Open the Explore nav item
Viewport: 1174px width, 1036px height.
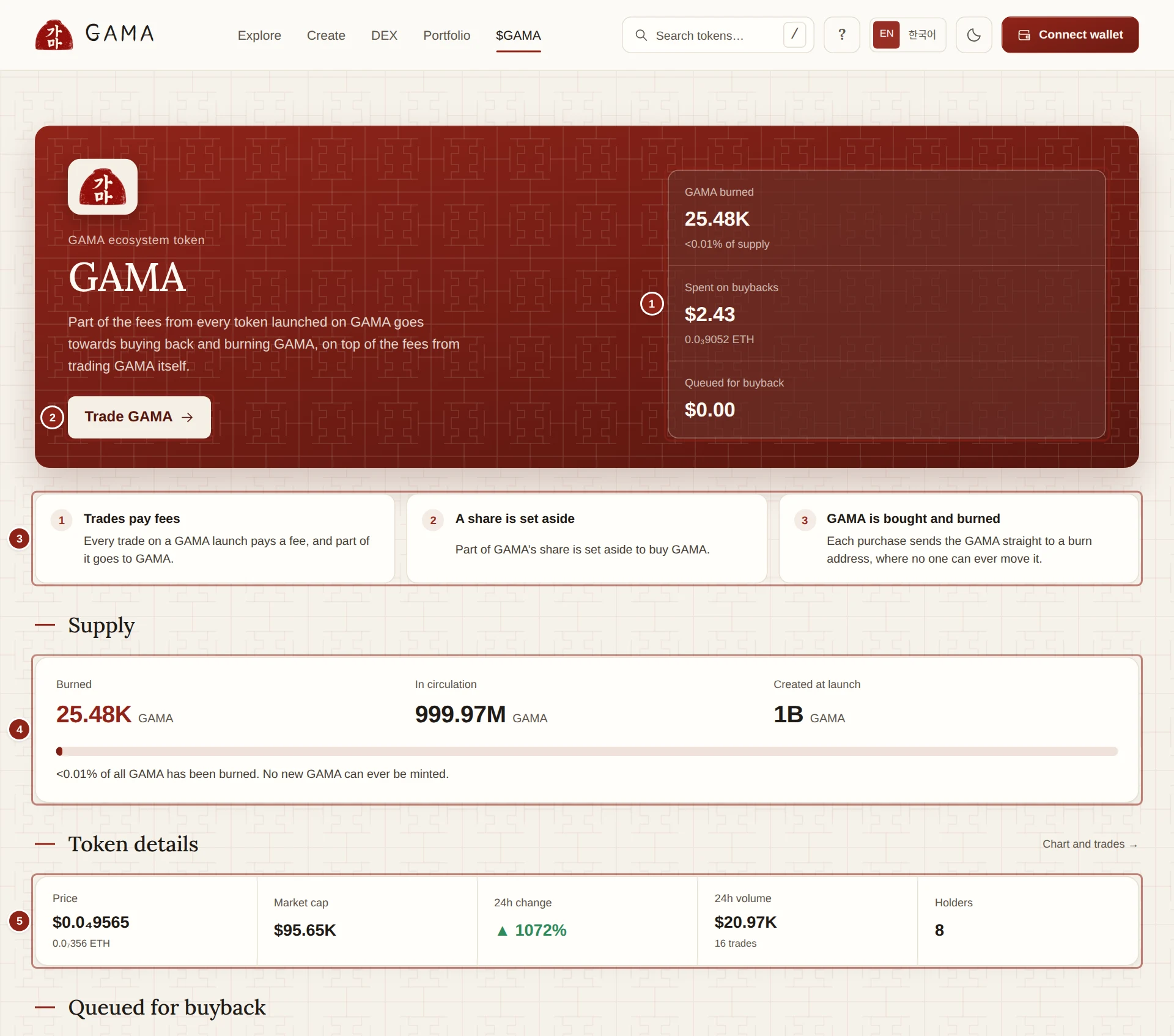click(259, 35)
